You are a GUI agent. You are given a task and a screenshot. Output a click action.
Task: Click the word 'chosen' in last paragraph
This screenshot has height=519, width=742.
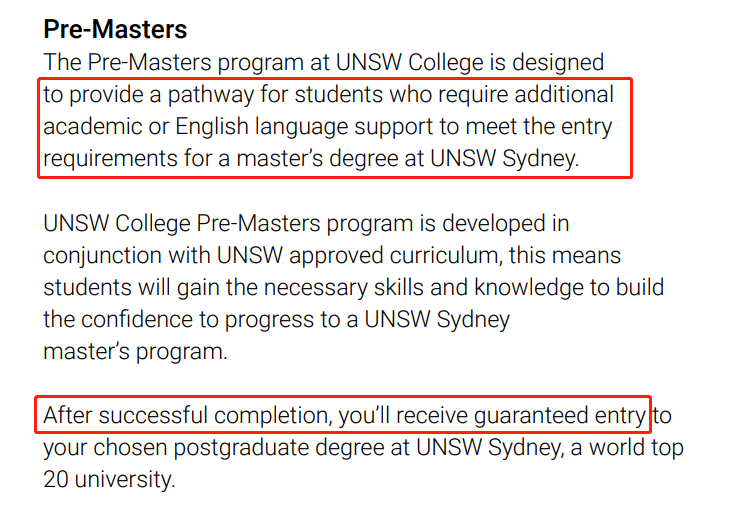130,448
